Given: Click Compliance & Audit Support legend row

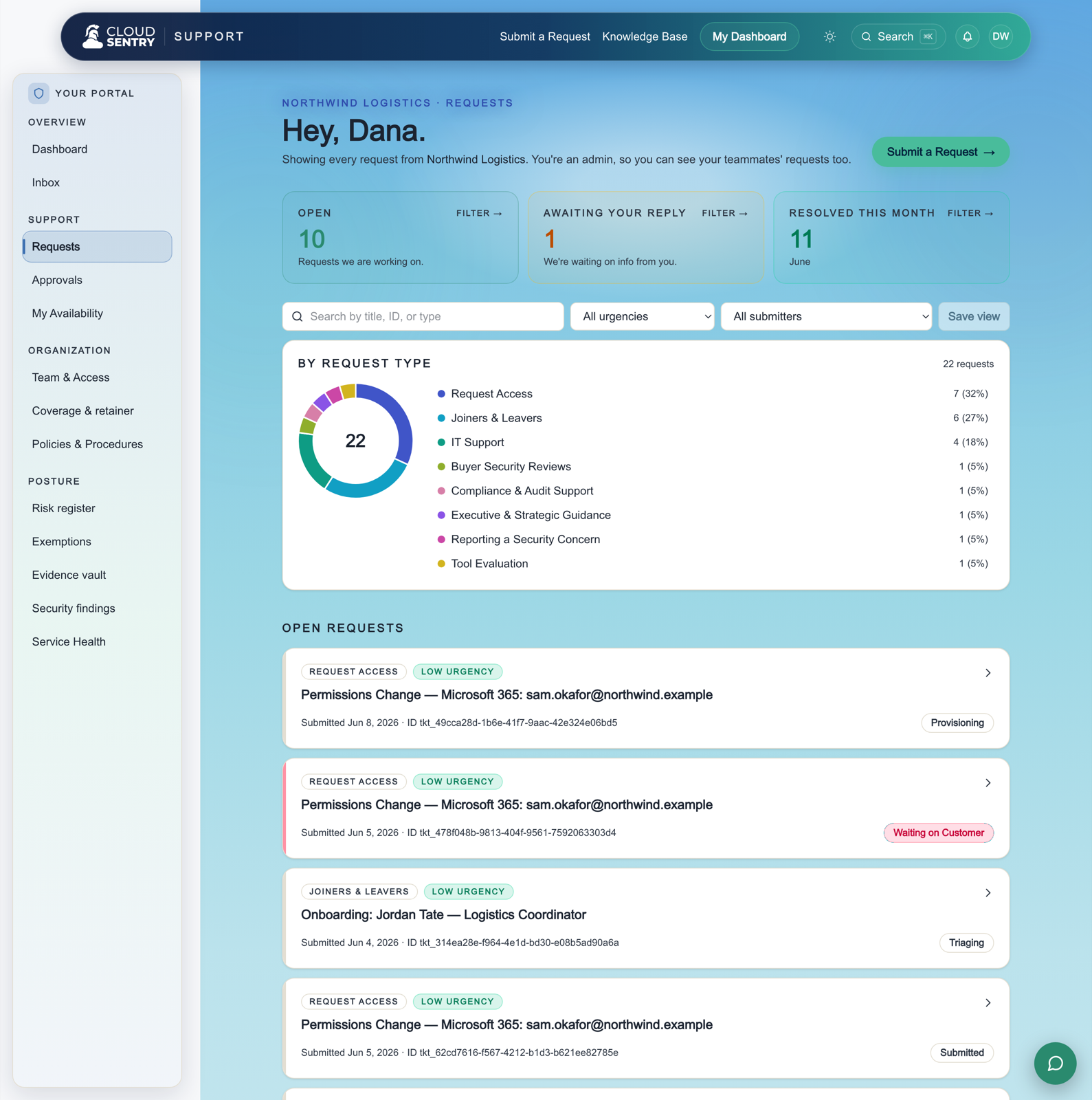Looking at the screenshot, I should [x=713, y=491].
